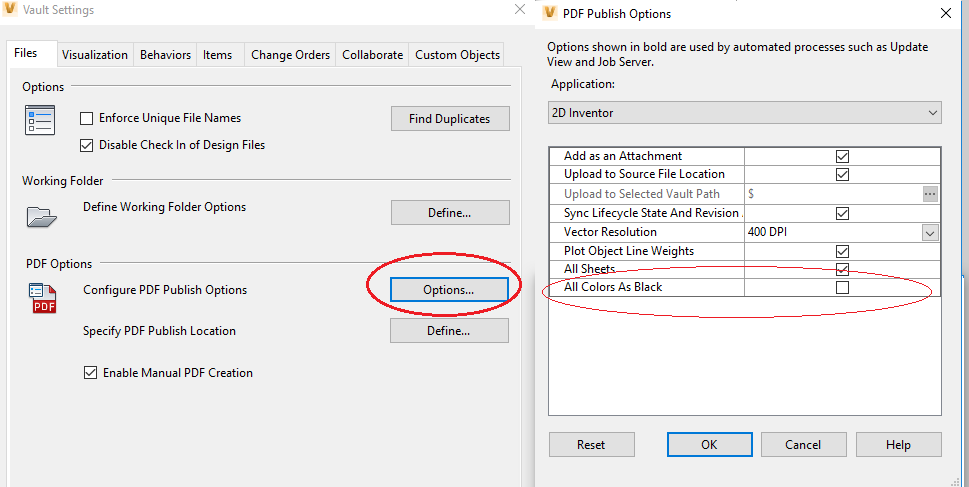Viewport: 969px width, 487px height.
Task: Open the Change Orders tab
Action: coord(290,55)
